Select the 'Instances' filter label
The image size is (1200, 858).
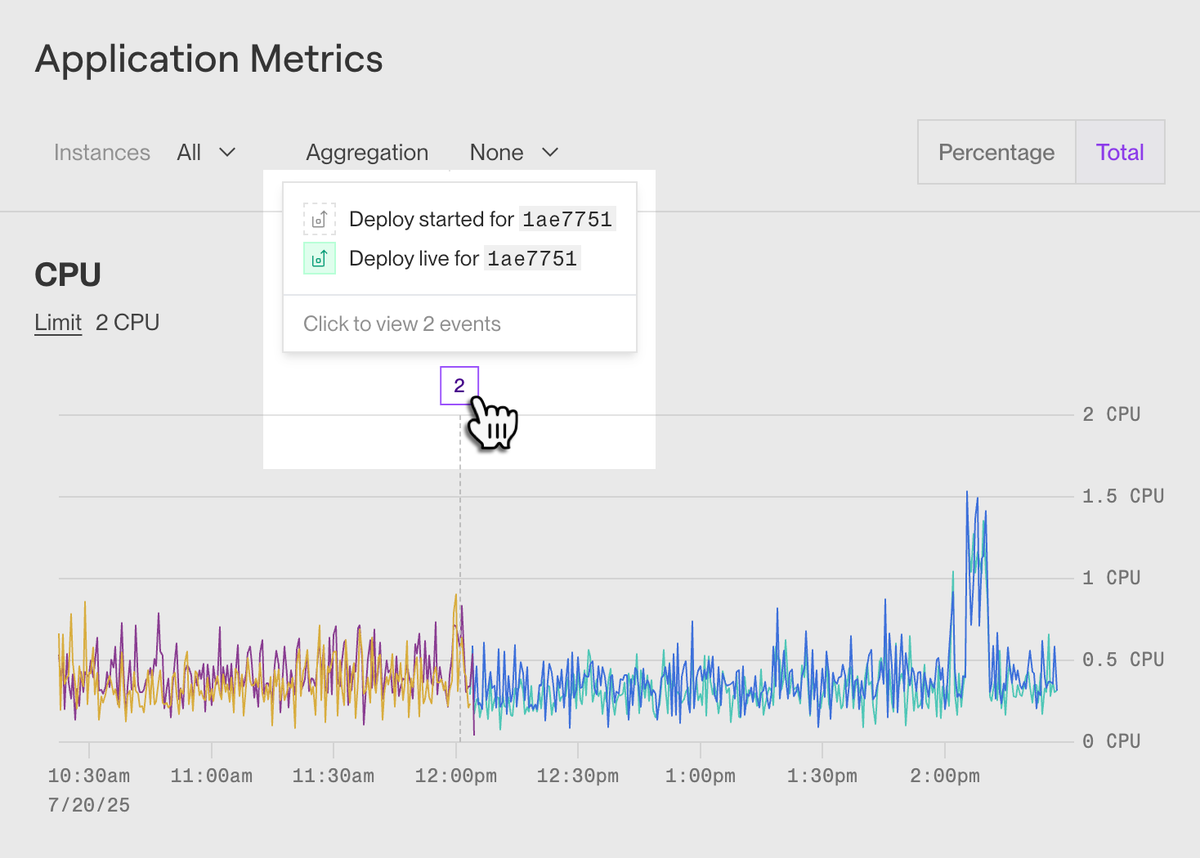102,152
